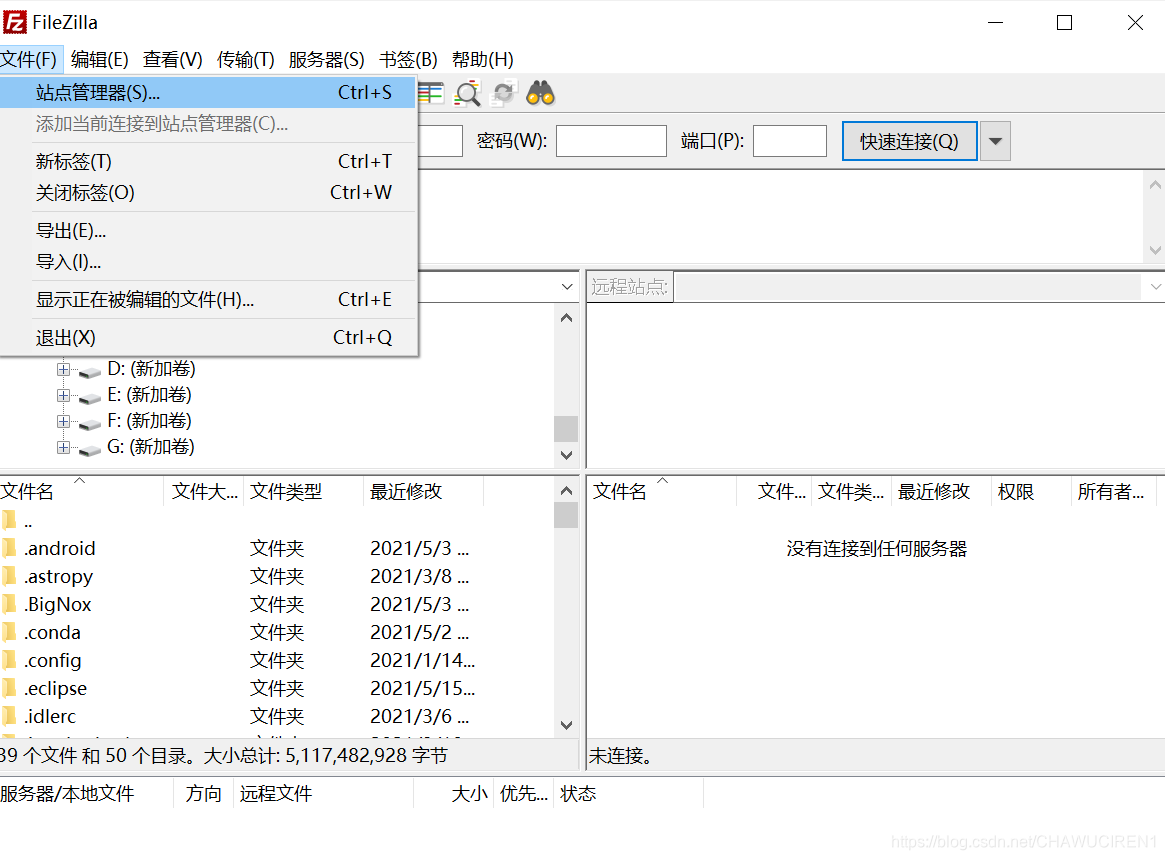
Task: Click inside the 密码 password field
Action: (x=610, y=140)
